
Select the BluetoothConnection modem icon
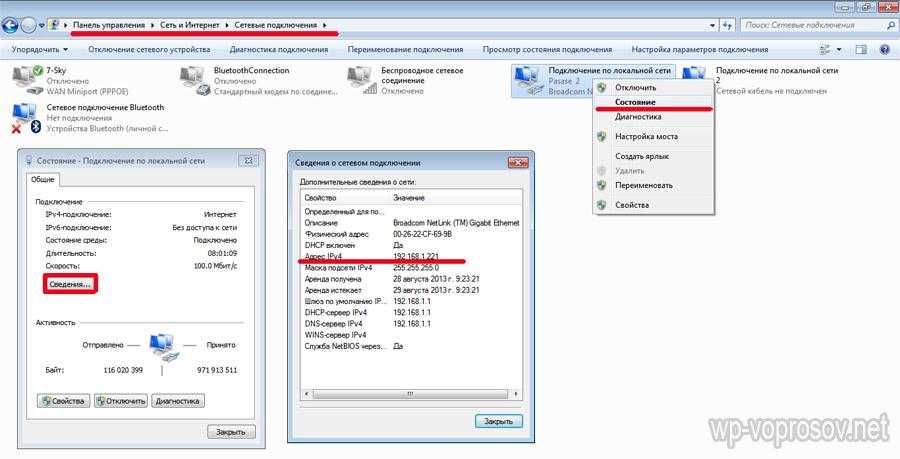pyautogui.click(x=195, y=80)
